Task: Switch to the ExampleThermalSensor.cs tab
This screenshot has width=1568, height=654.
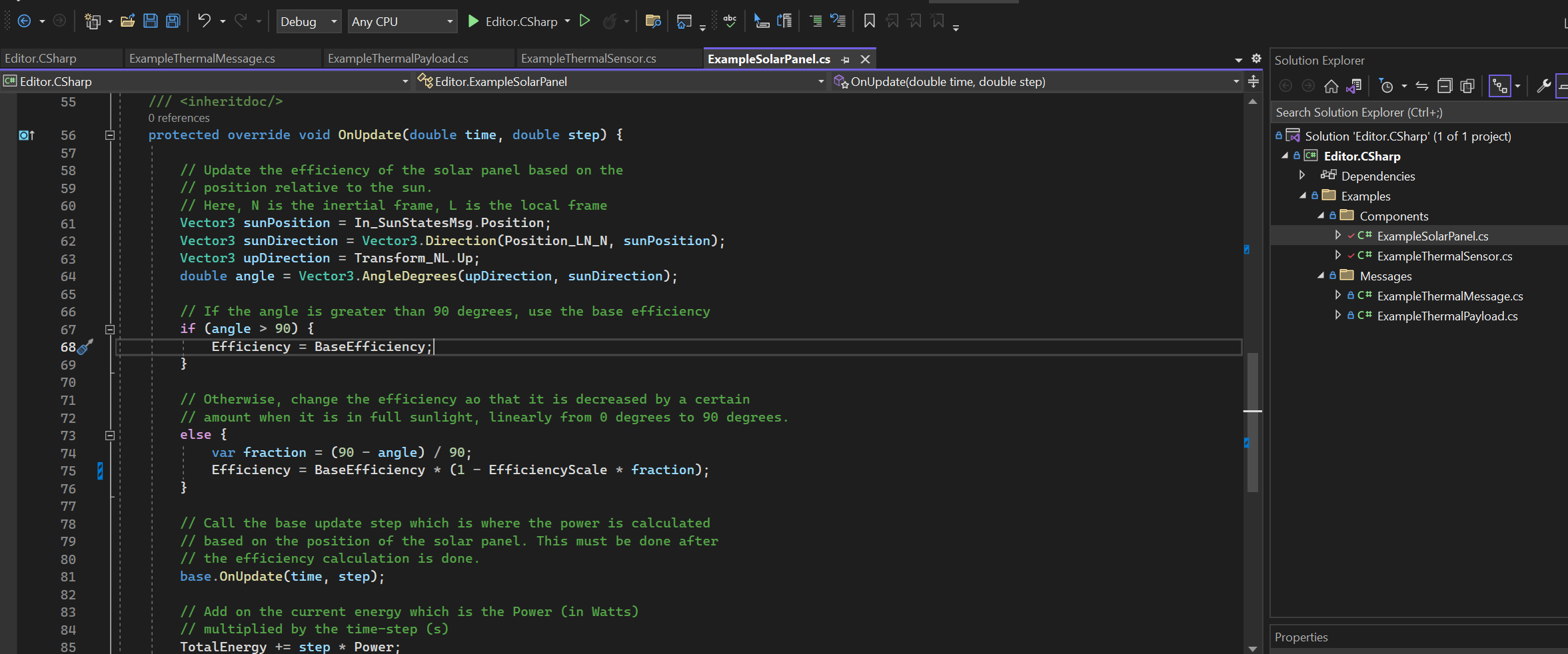Action: tap(588, 59)
